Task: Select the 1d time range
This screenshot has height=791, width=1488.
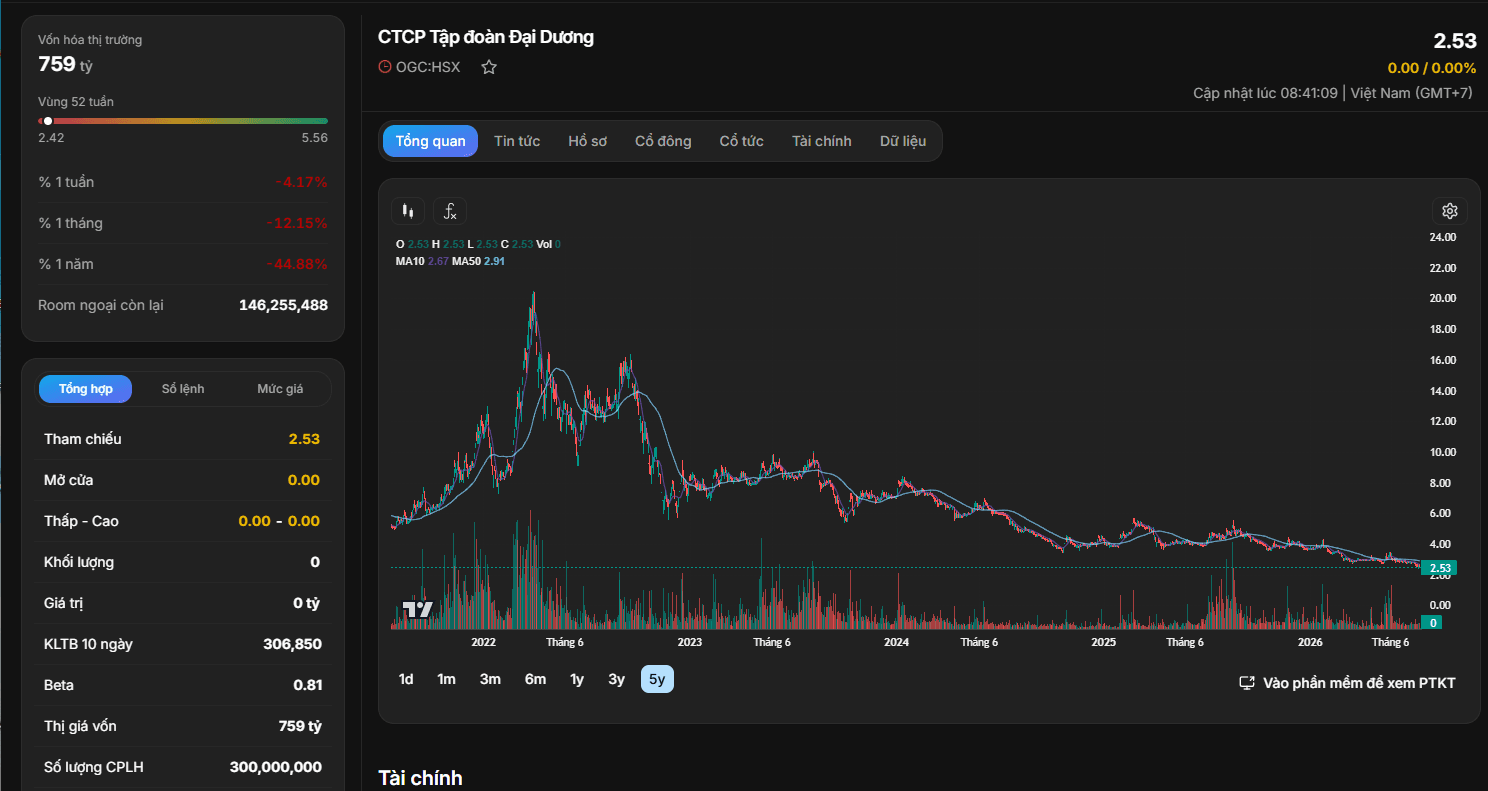Action: tap(406, 679)
